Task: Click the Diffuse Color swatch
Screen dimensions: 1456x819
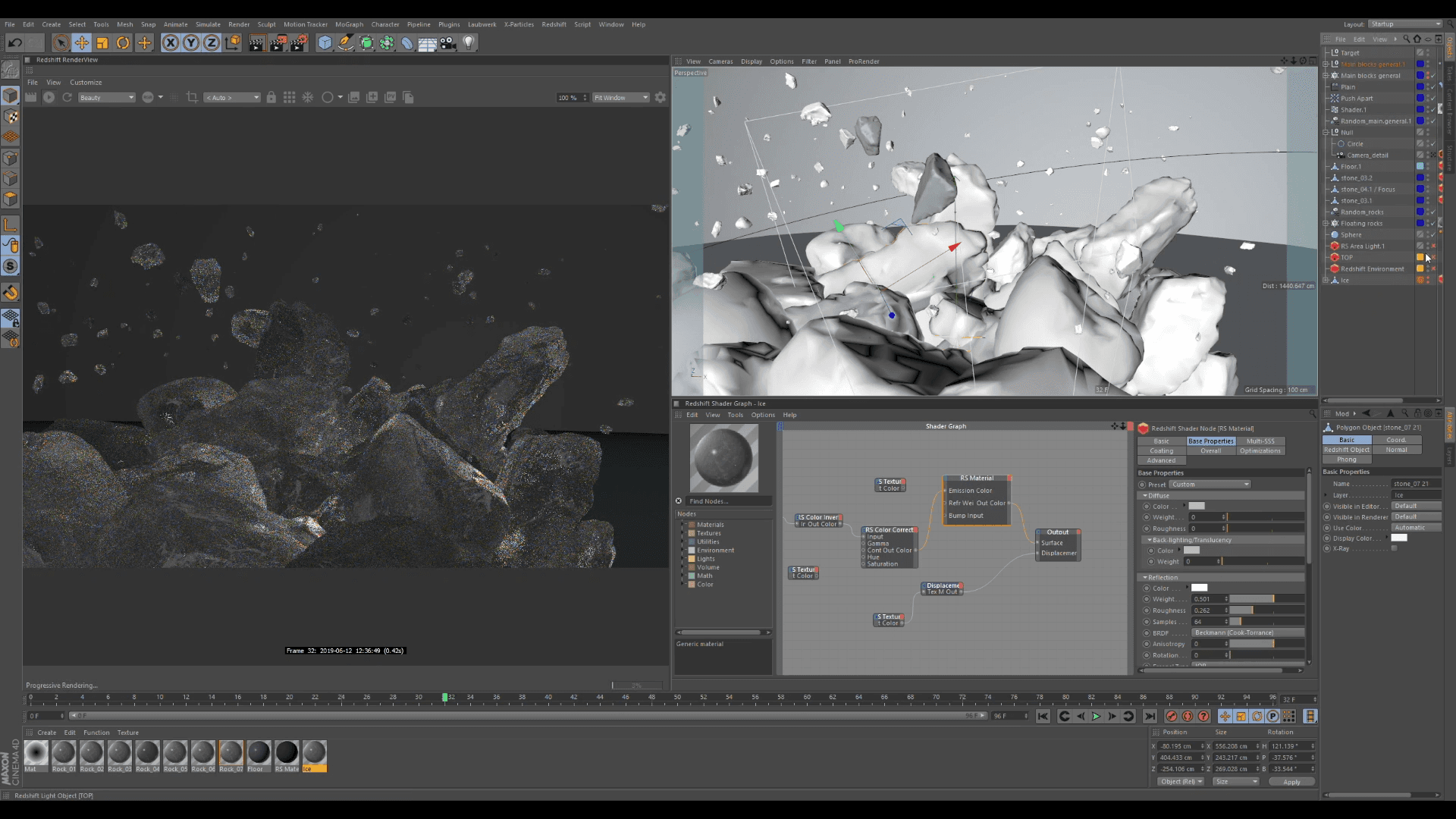Action: (x=1197, y=506)
